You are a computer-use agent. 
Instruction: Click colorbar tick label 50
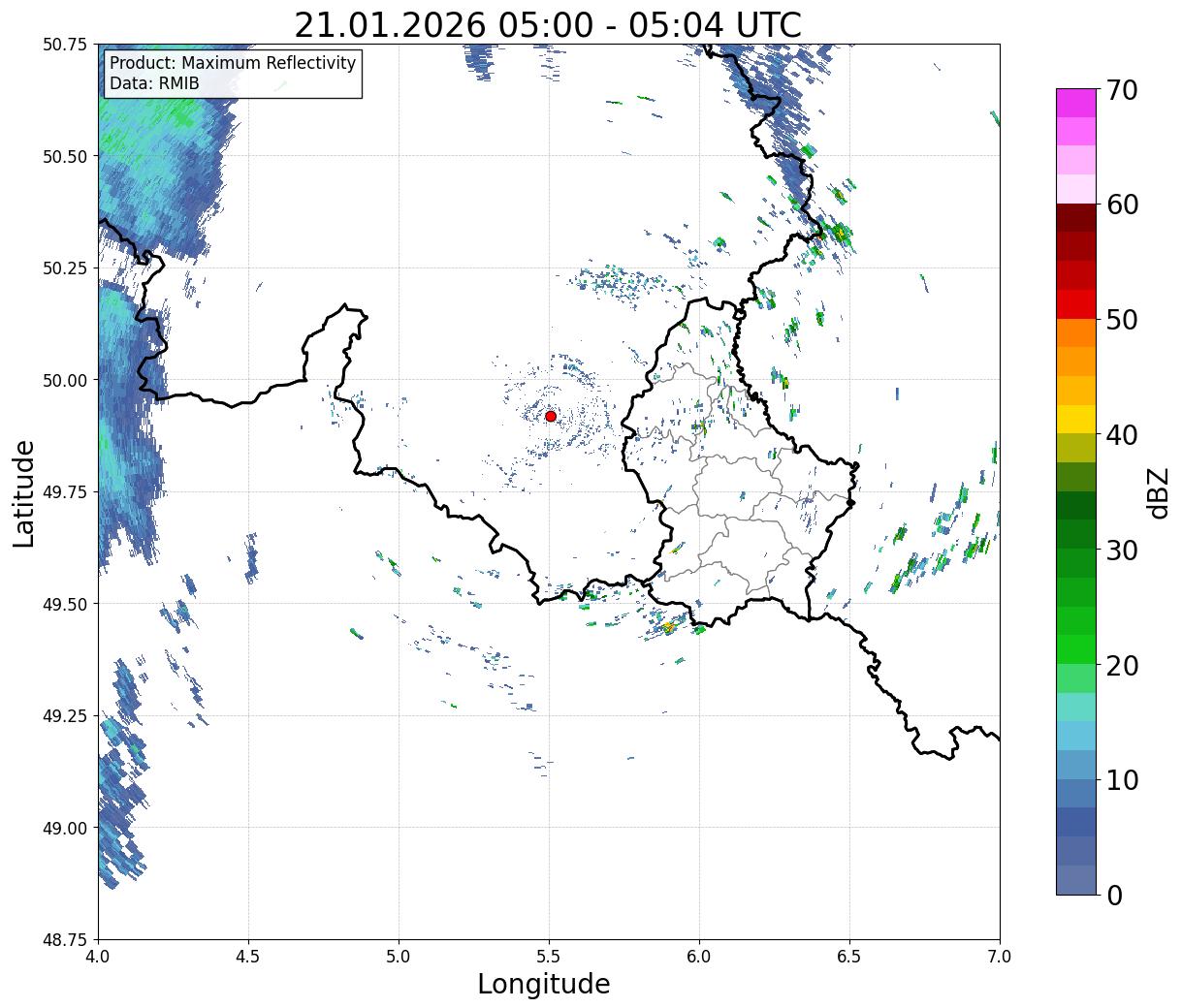pos(1121,320)
